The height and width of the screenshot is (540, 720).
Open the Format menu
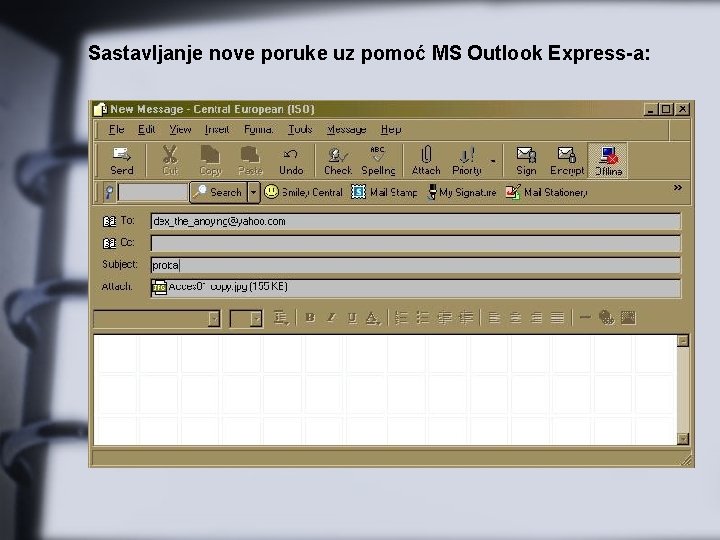coord(258,129)
